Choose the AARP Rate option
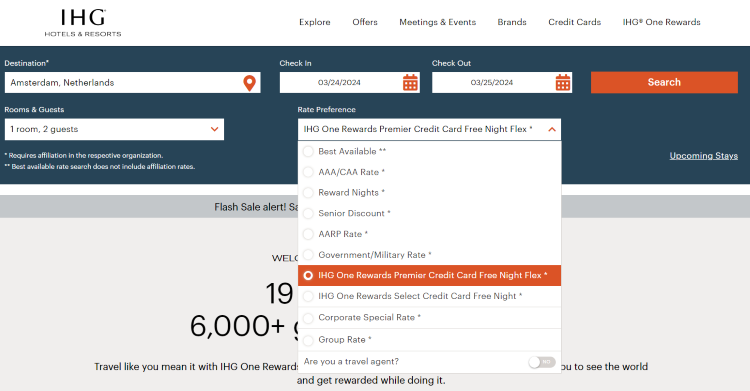 [x=429, y=234]
